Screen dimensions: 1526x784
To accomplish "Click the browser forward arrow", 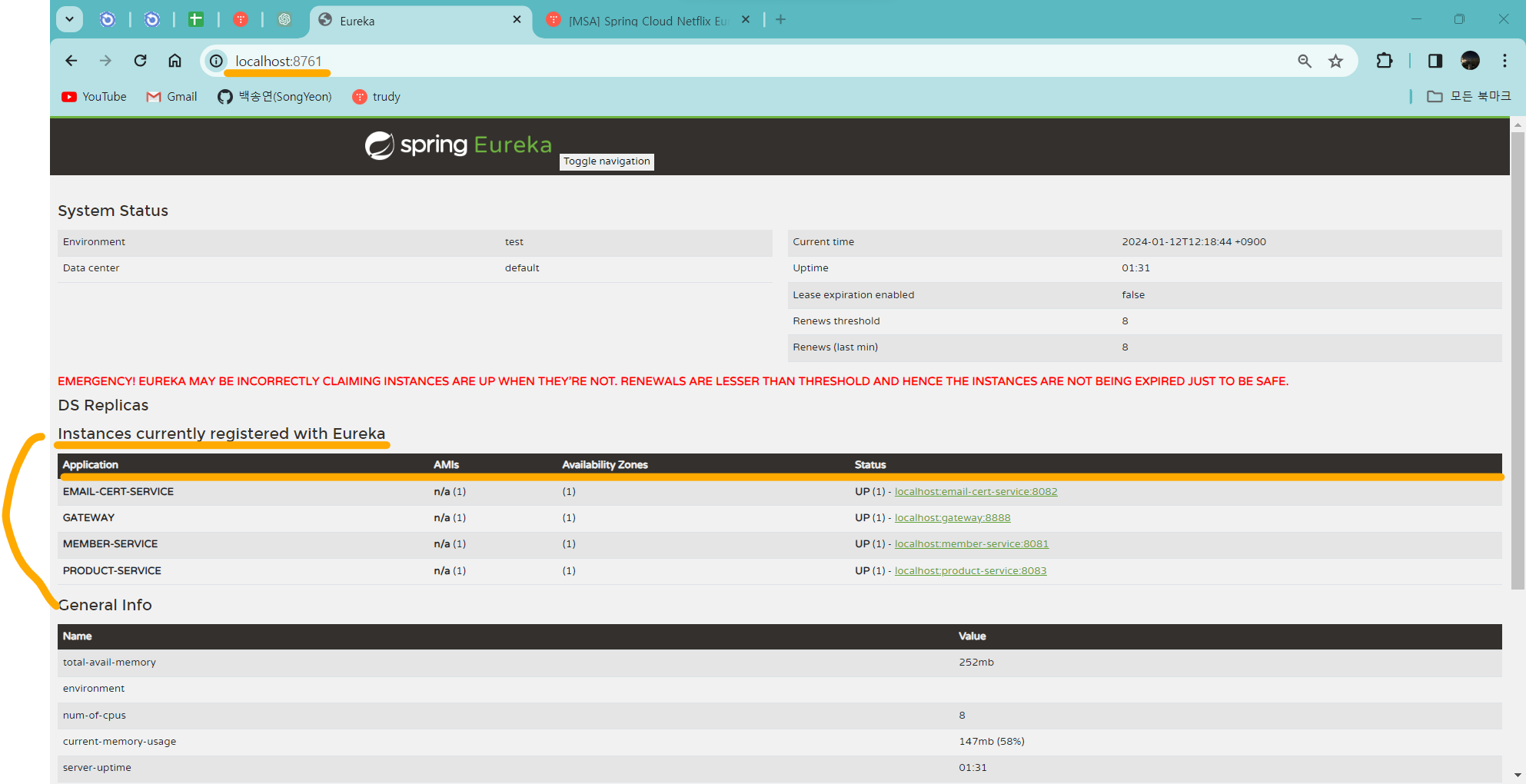I will pos(105,61).
